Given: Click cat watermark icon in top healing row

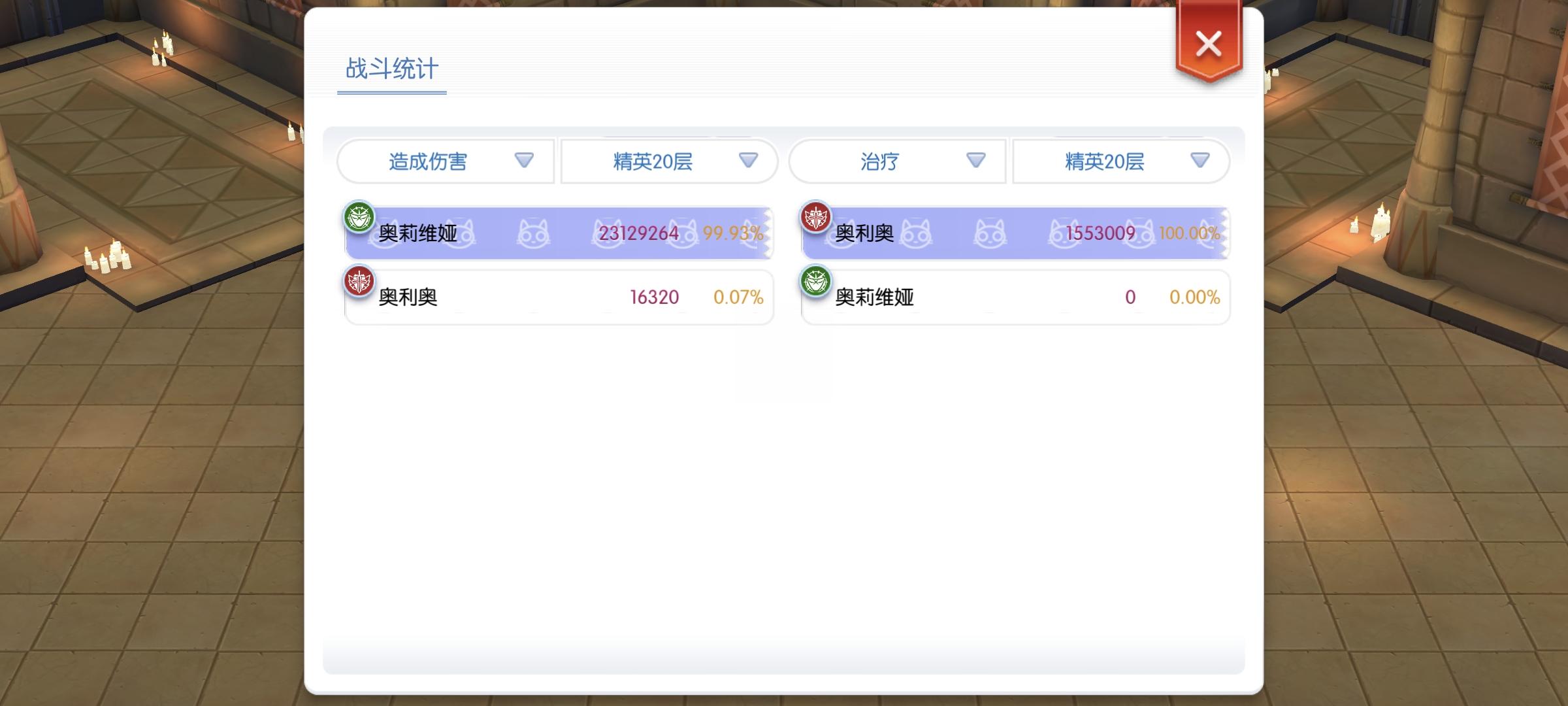Looking at the screenshot, I should pyautogui.click(x=990, y=233).
